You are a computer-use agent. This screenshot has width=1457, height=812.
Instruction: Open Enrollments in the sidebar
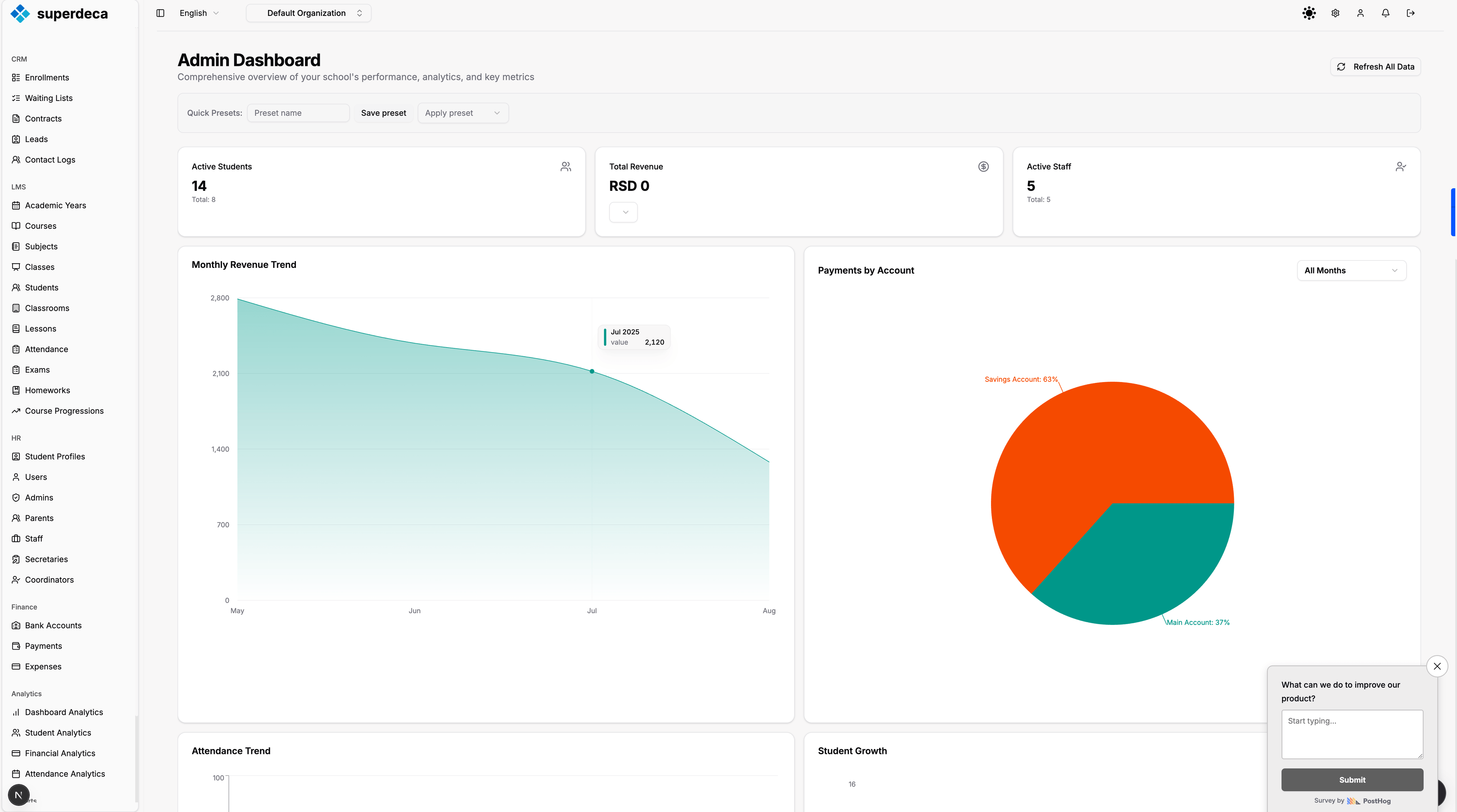[47, 77]
